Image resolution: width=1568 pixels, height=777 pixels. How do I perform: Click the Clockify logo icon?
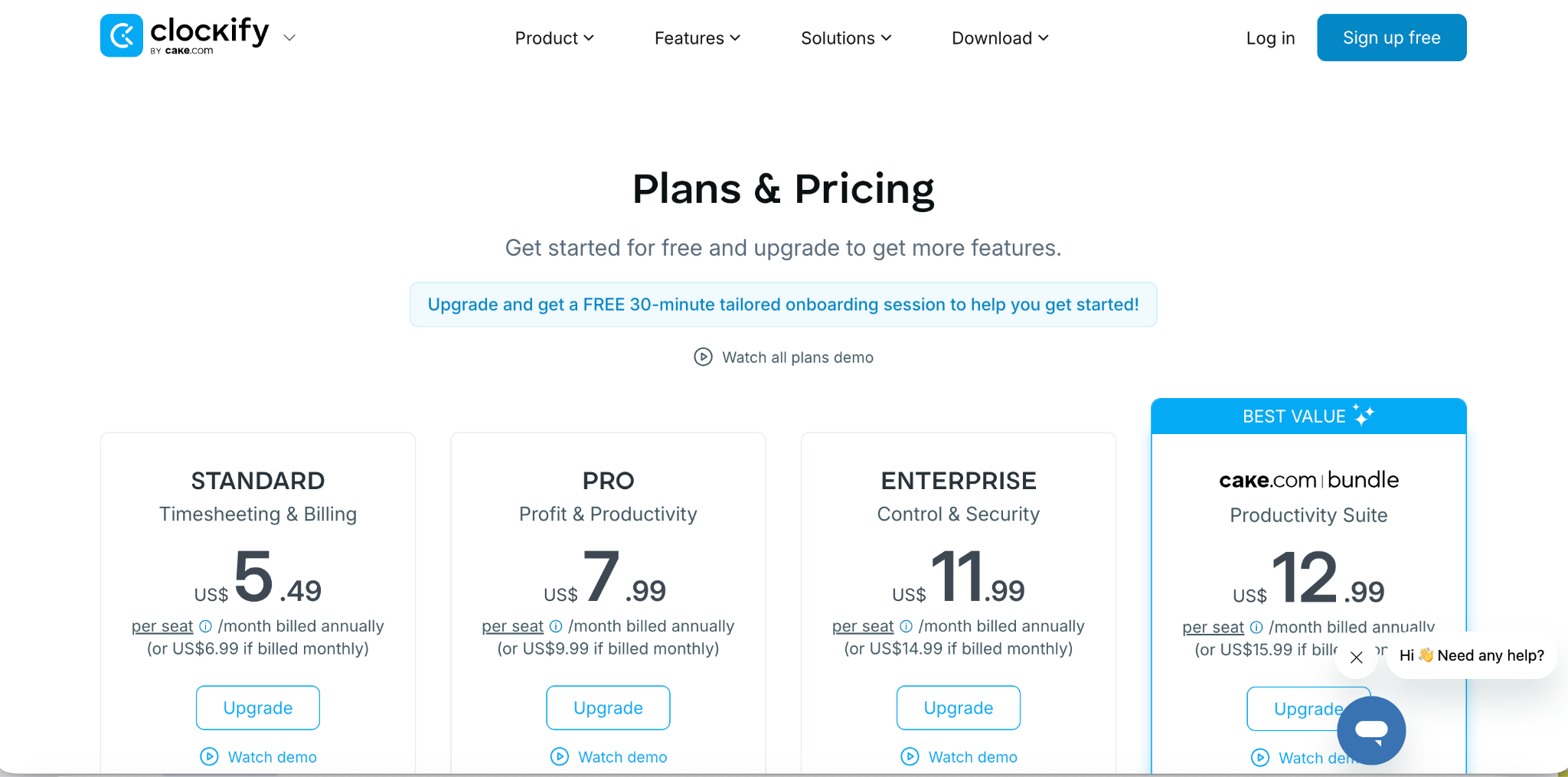point(121,35)
